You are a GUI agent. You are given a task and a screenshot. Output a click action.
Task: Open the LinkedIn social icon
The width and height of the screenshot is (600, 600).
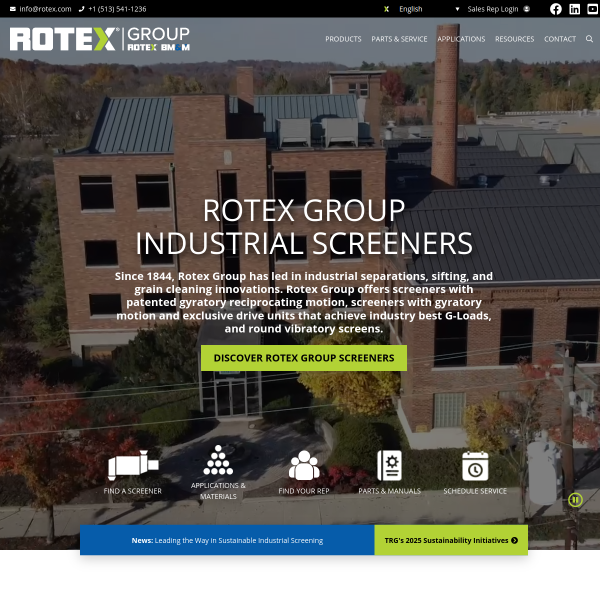click(x=574, y=9)
